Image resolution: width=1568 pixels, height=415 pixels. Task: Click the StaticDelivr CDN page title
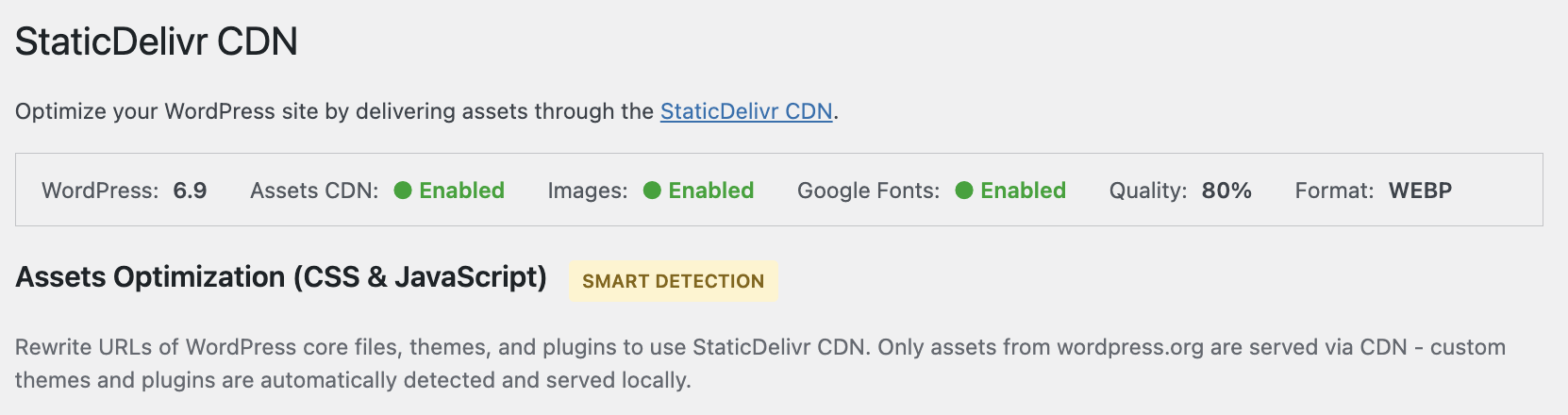coord(157,41)
